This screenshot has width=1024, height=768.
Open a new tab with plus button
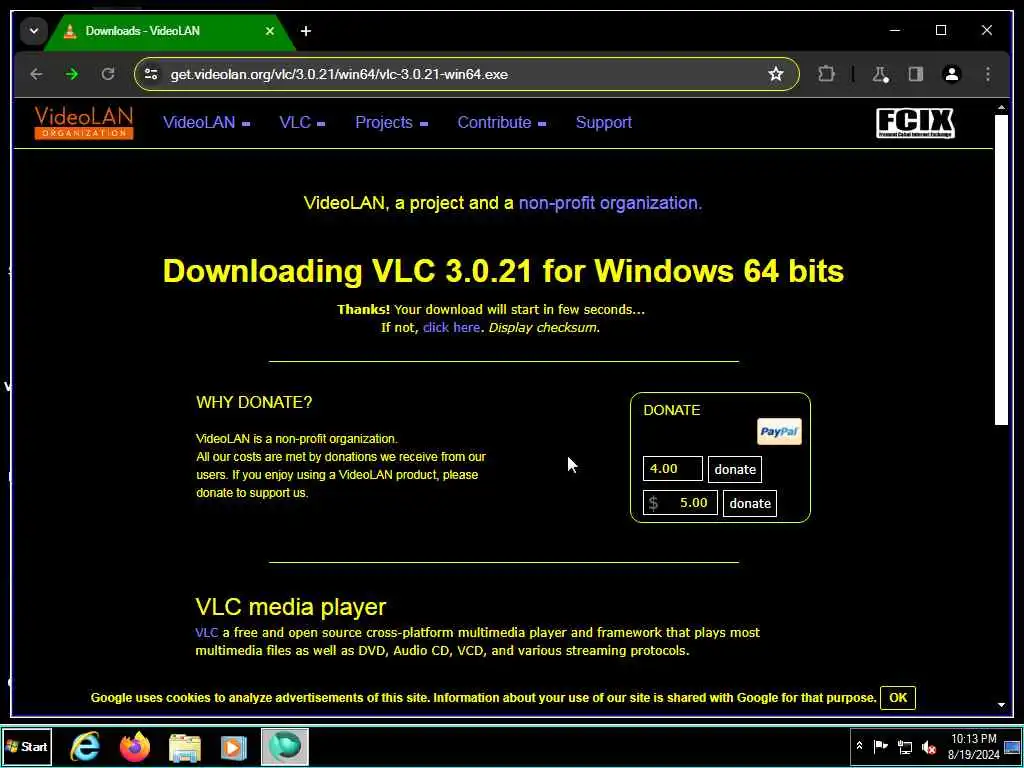(306, 31)
